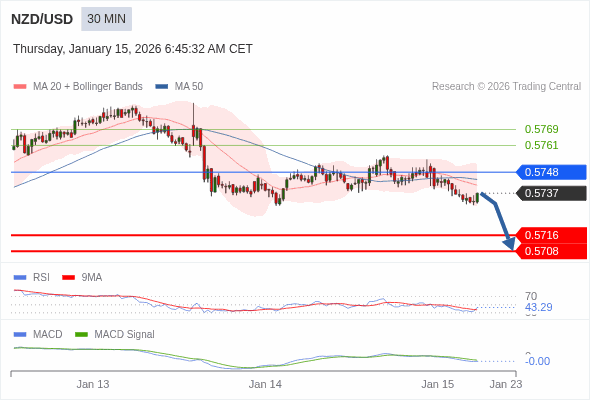Click the MA 20 + Bollinger Bands red swatch
The image size is (590, 400).
20,87
